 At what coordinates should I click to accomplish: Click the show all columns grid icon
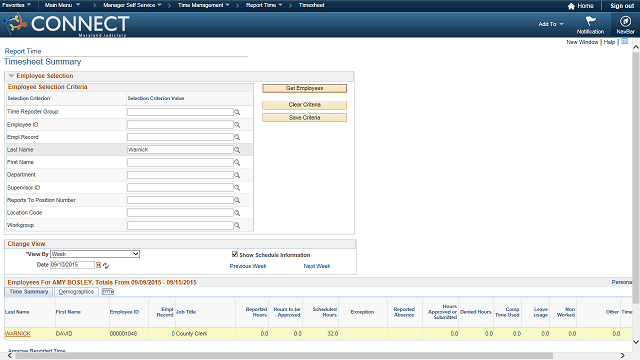pyautogui.click(x=108, y=291)
